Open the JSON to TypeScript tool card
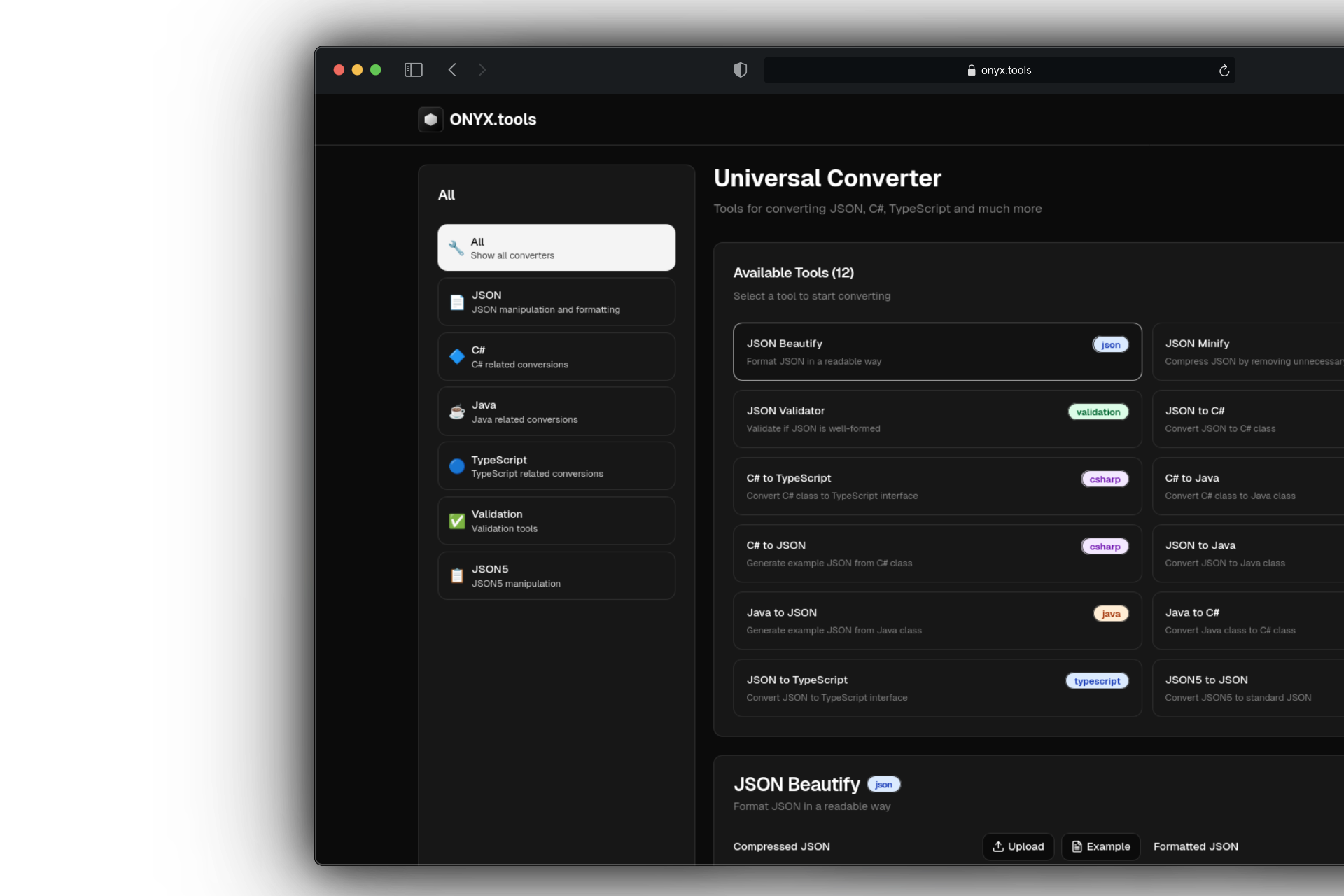This screenshot has width=1344, height=896. point(937,687)
